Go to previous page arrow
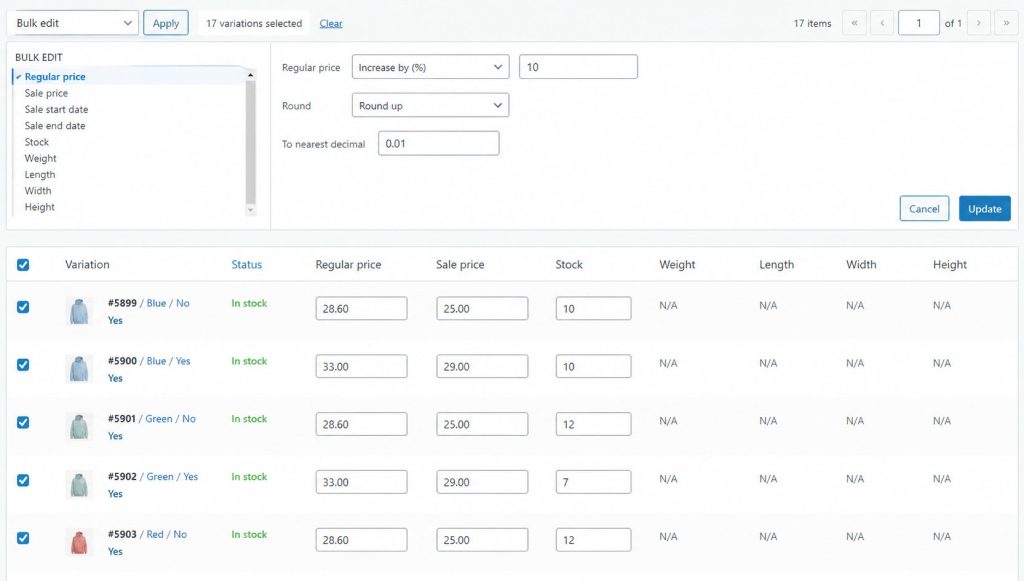 coord(882,23)
